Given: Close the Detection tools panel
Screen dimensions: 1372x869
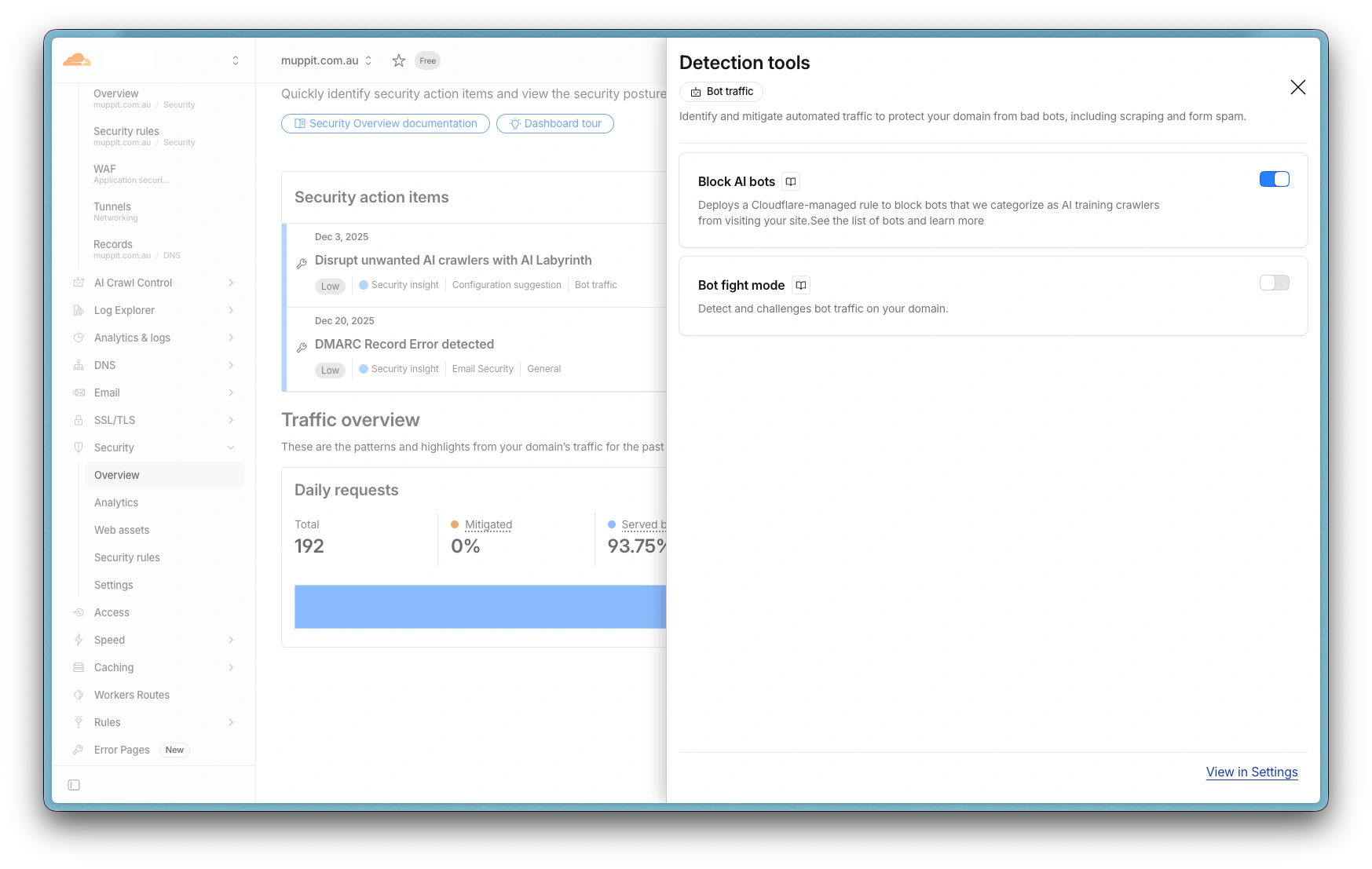Looking at the screenshot, I should pos(1297,87).
